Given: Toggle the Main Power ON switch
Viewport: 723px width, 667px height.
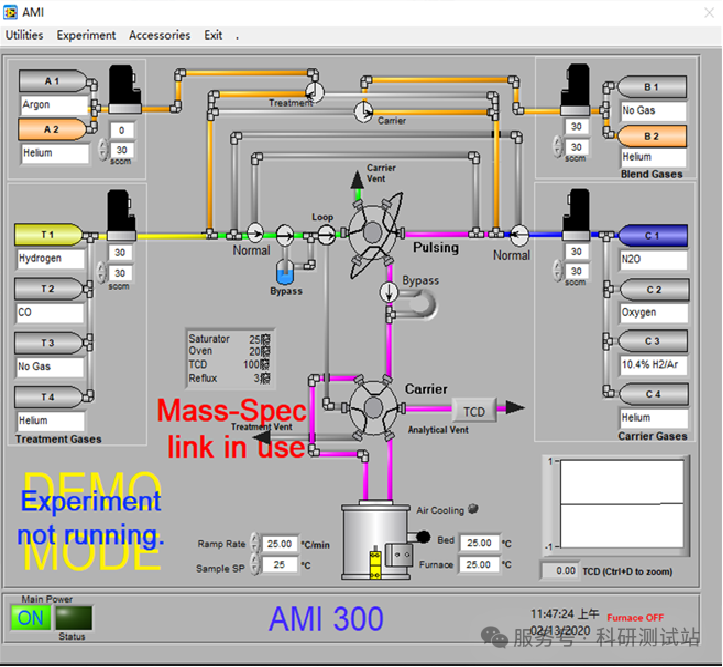Looking at the screenshot, I should [x=31, y=617].
